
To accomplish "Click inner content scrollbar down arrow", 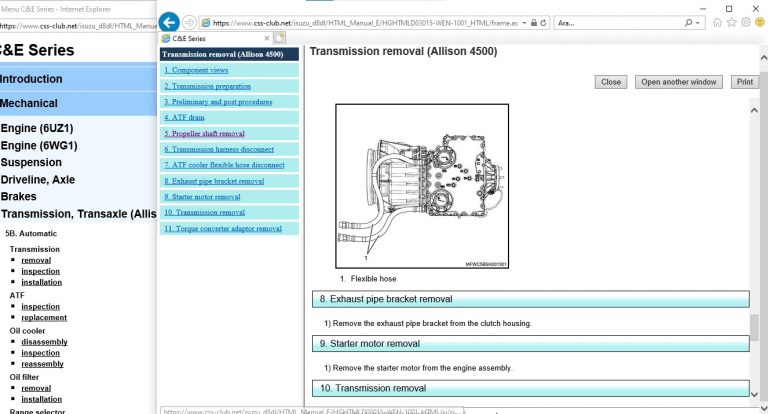I will 754,394.
